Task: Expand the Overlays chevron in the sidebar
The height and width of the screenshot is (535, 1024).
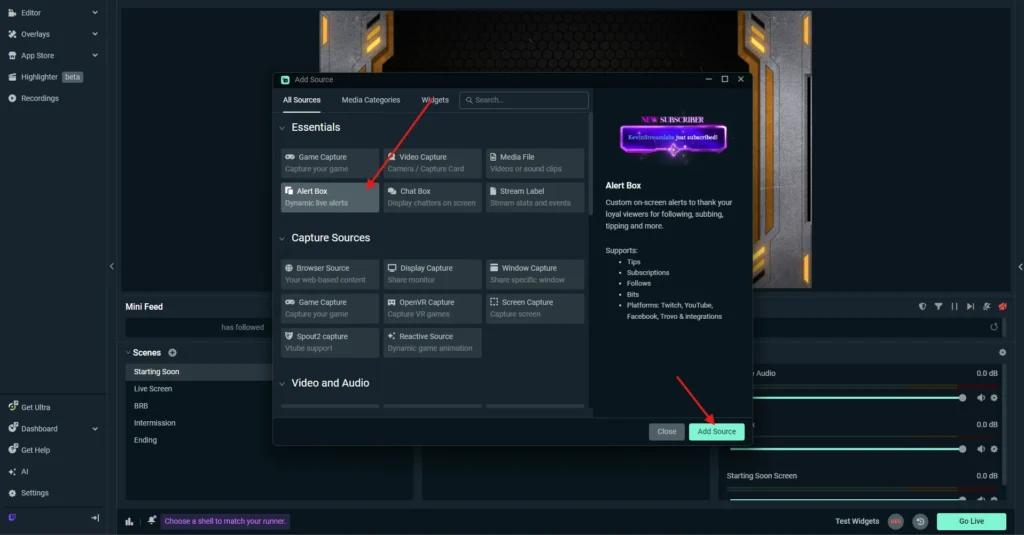Action: click(x=95, y=34)
